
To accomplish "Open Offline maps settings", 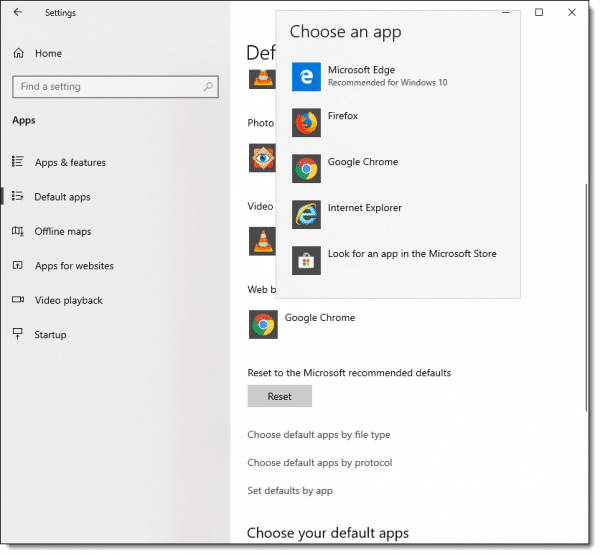I will (63, 232).
